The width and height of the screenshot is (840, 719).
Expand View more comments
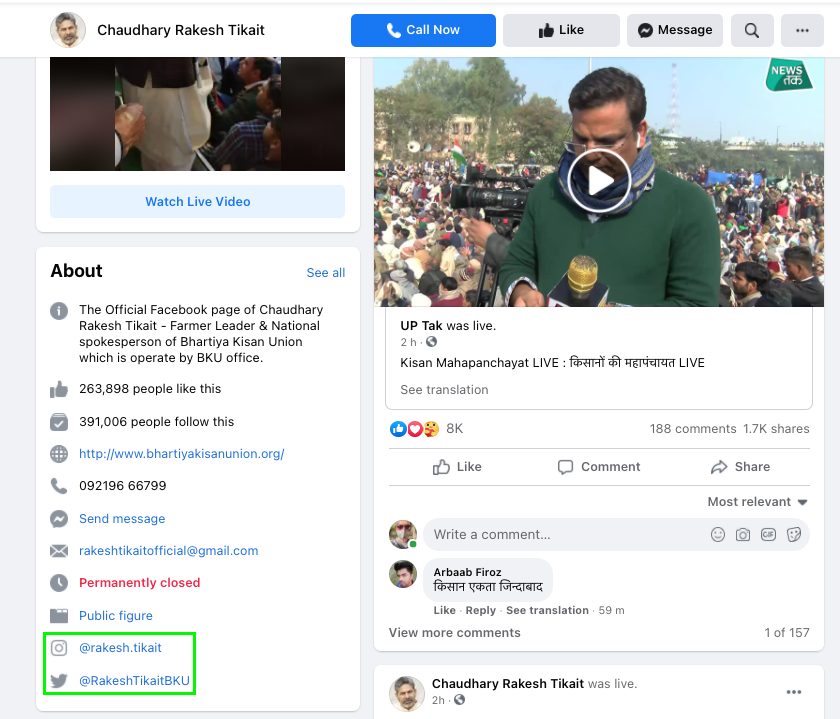[454, 633]
